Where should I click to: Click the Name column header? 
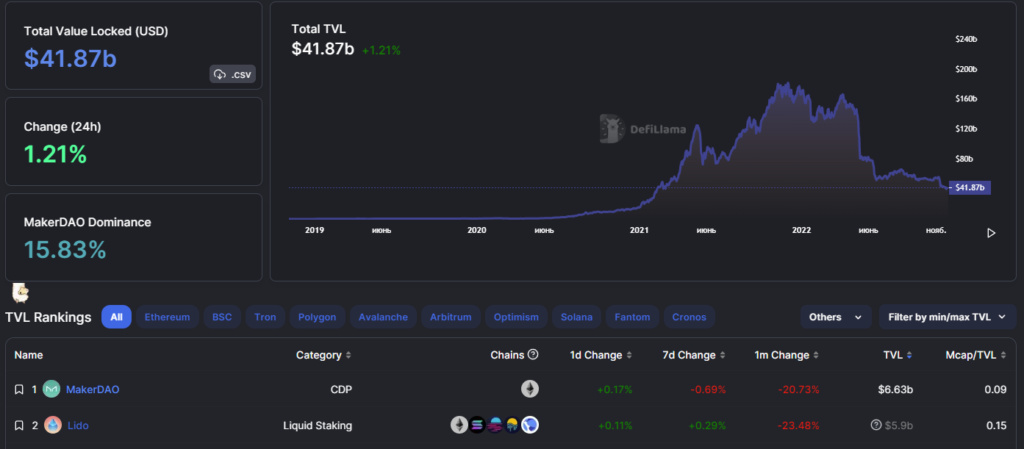[29, 355]
